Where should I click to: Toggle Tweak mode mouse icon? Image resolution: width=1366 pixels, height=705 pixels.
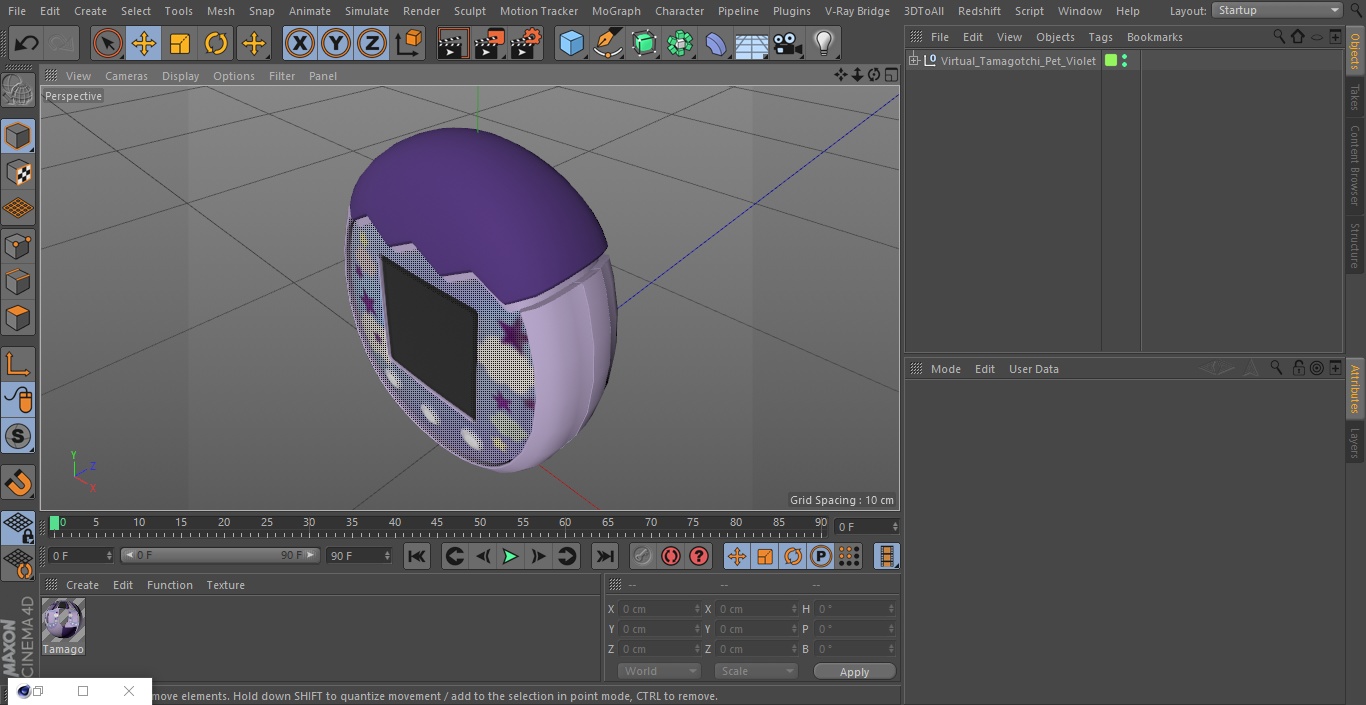tap(18, 400)
